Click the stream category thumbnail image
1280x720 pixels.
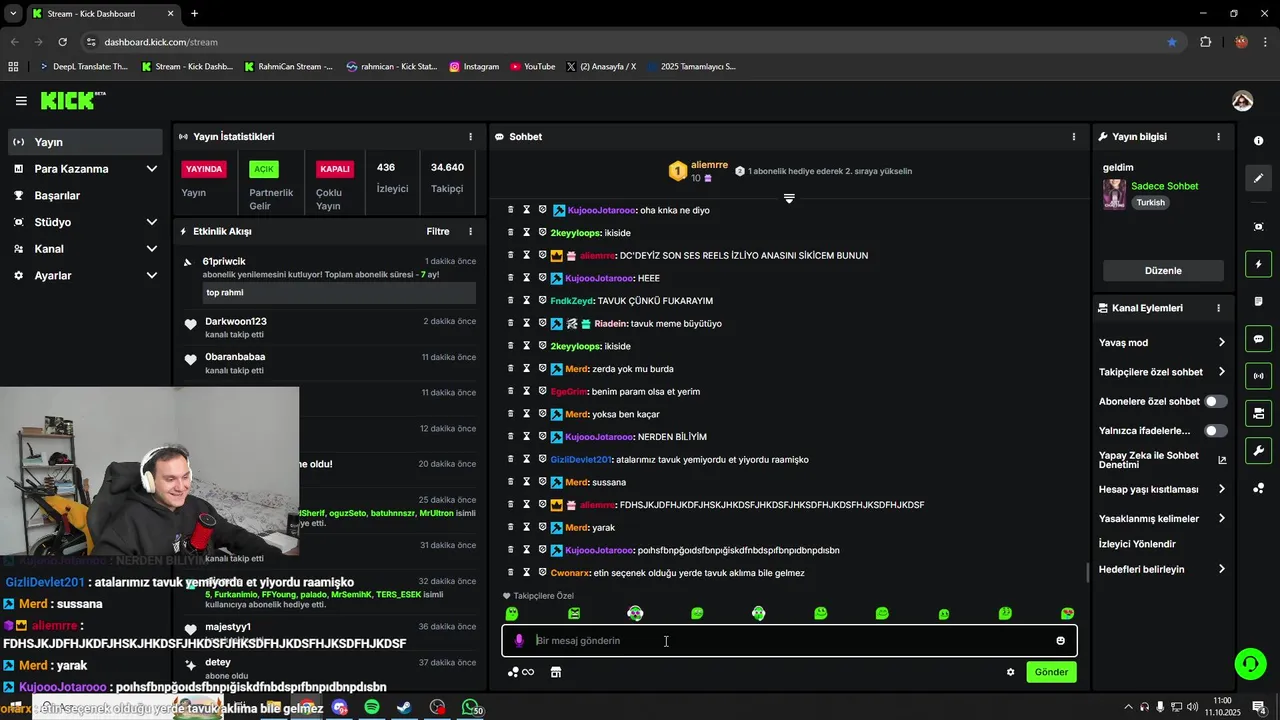coord(1114,194)
